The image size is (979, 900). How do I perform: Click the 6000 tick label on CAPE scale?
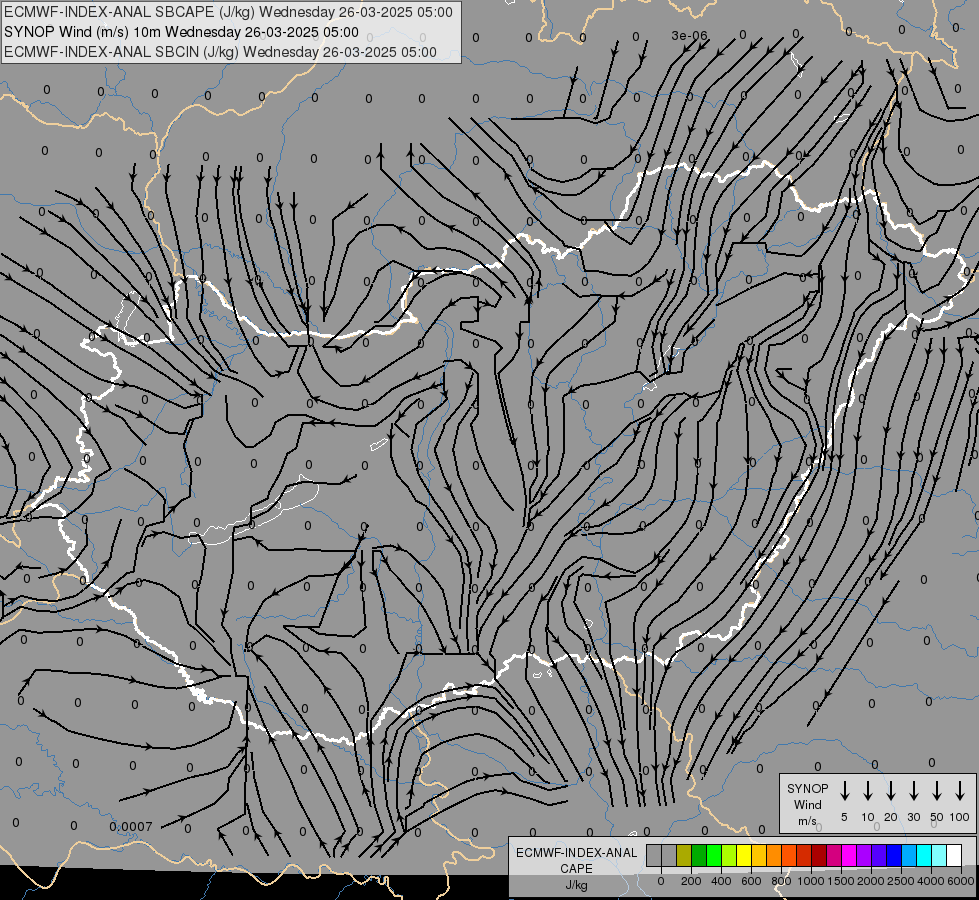961,881
